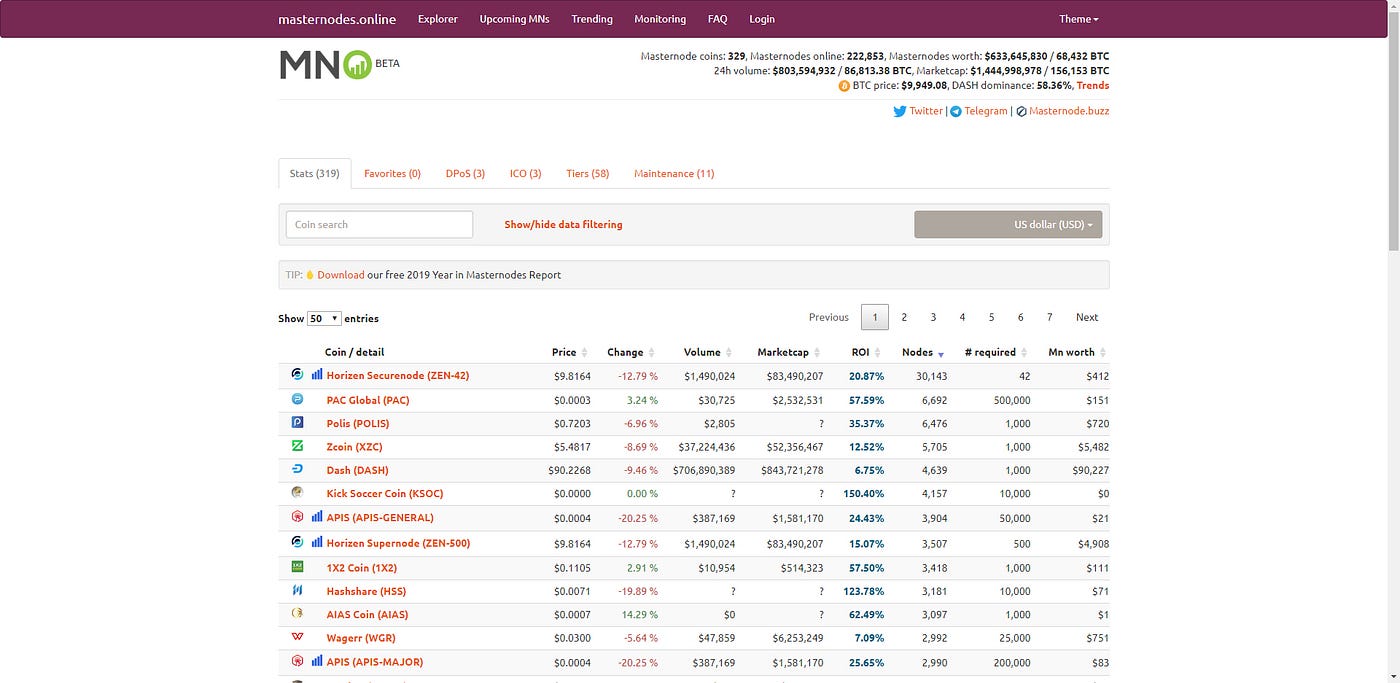Click the Masternode.buzz compass icon
1400x683 pixels.
pyautogui.click(x=1021, y=111)
